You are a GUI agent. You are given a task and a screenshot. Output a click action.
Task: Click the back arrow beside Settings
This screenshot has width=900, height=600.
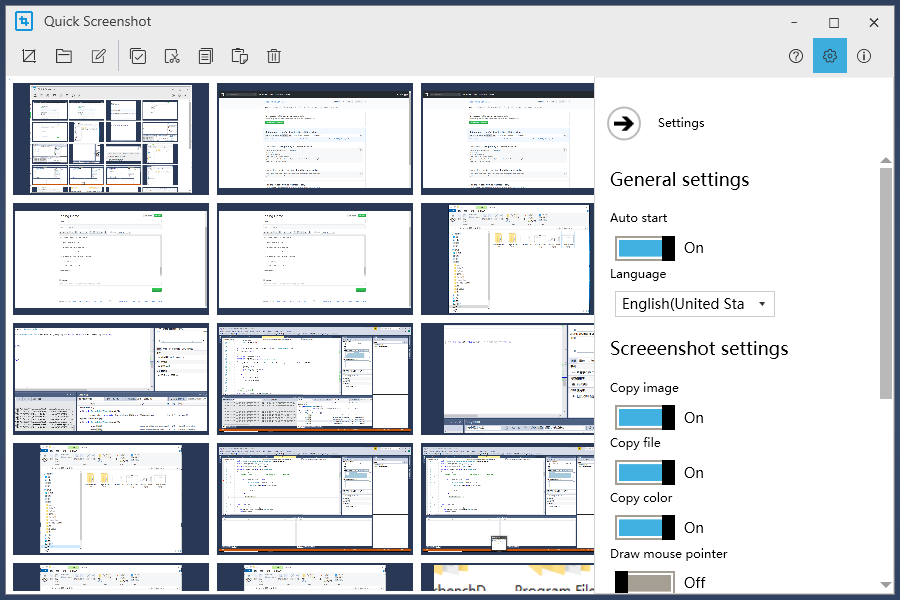(x=624, y=123)
